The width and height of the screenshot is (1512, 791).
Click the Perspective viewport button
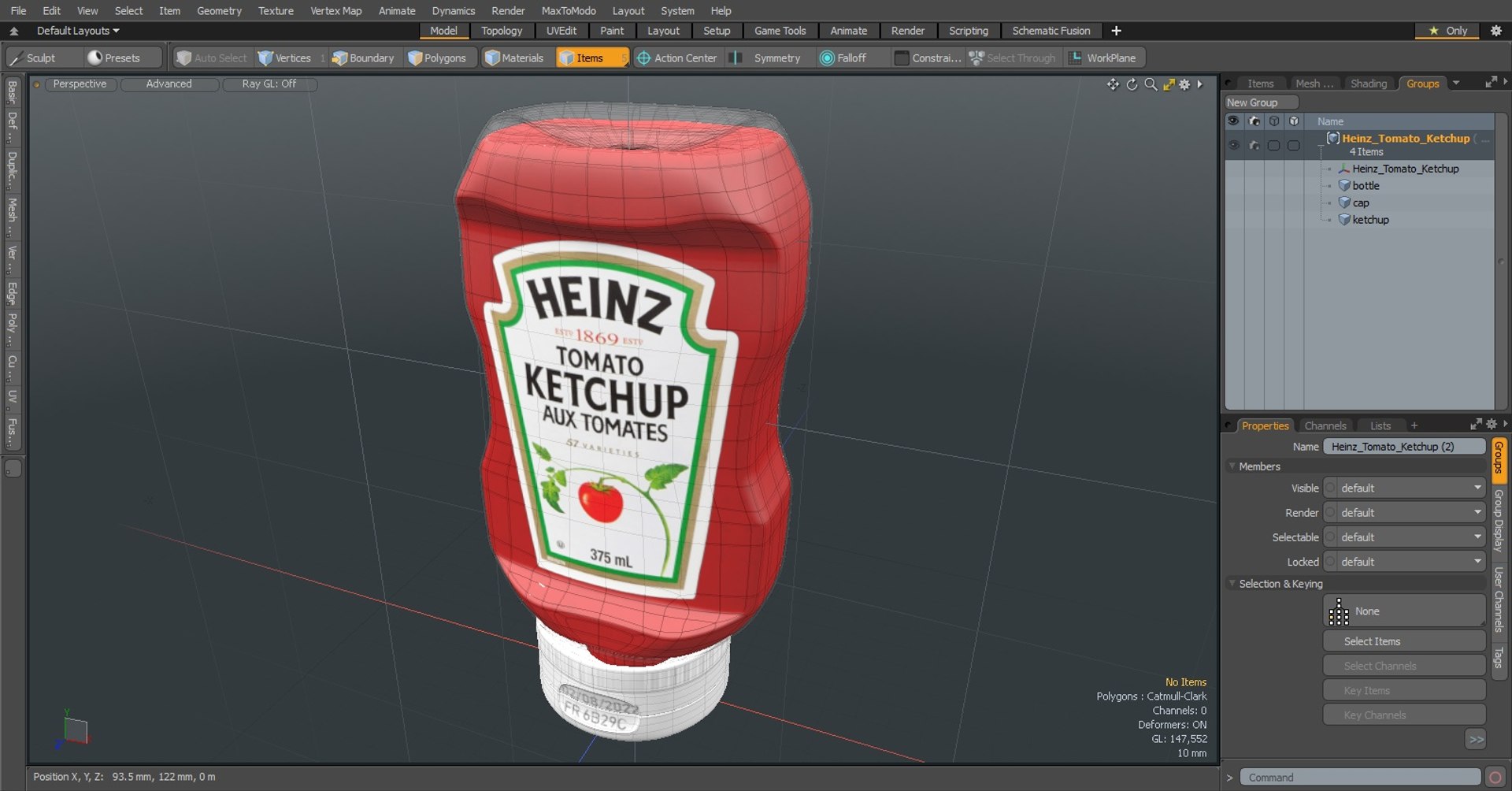pyautogui.click(x=80, y=84)
